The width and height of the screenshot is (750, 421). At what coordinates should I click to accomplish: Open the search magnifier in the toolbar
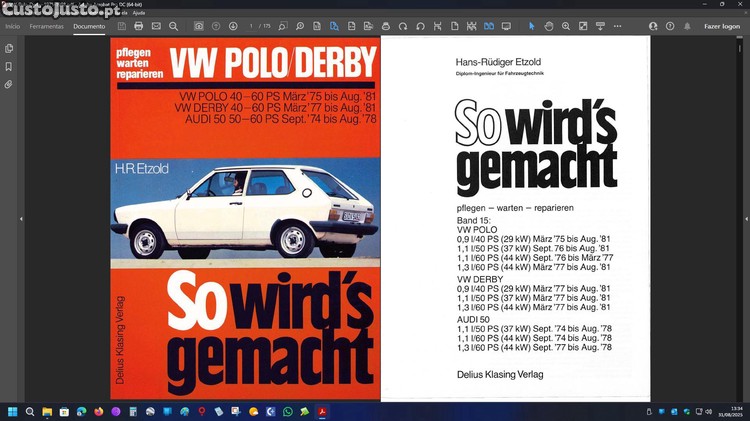click(173, 26)
